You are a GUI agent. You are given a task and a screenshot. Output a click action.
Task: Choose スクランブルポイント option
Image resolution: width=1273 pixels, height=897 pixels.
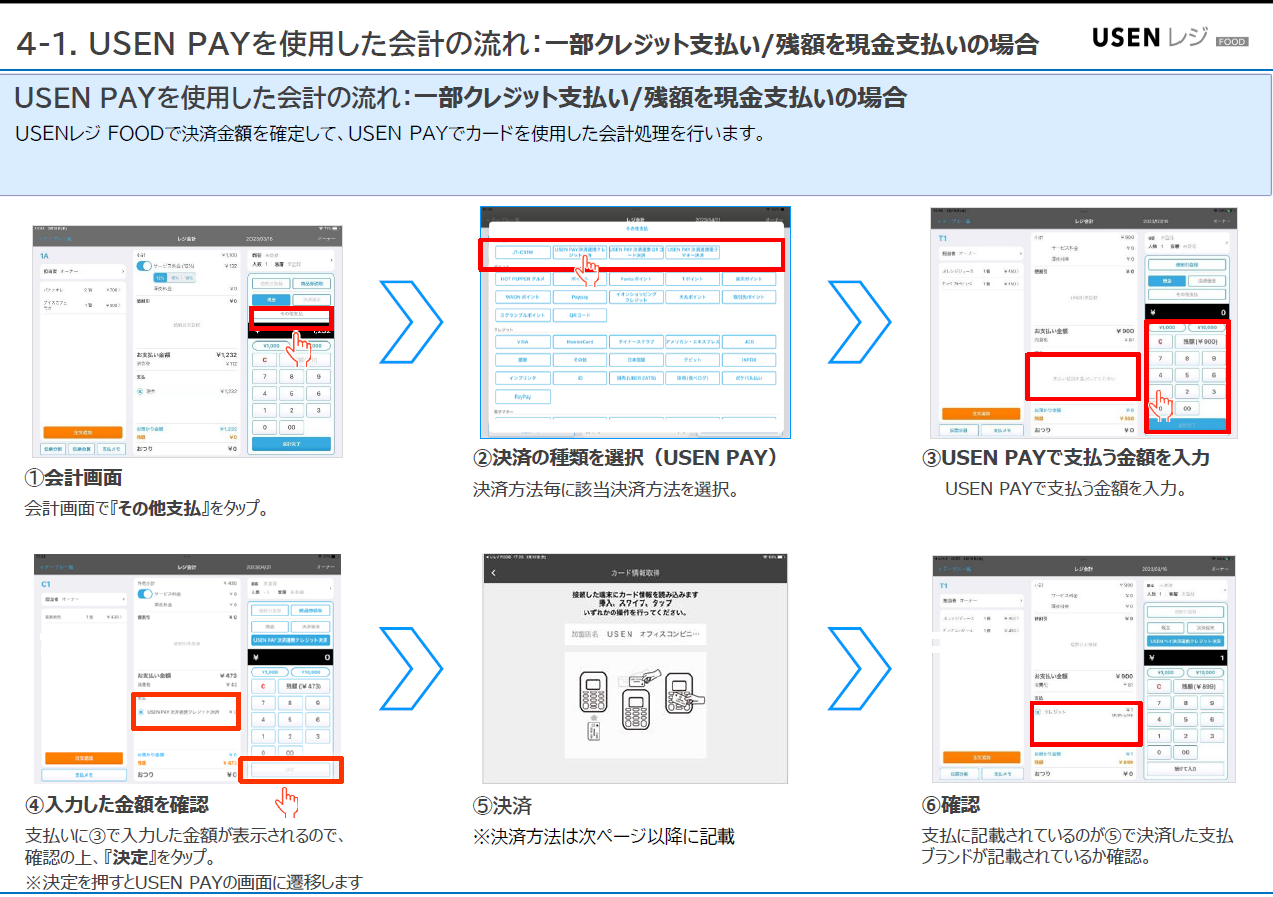pos(523,315)
